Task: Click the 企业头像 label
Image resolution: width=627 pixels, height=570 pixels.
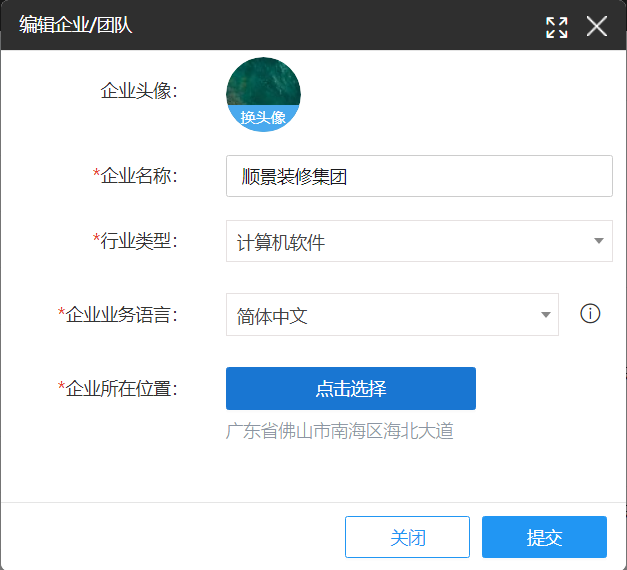Action: point(139,91)
